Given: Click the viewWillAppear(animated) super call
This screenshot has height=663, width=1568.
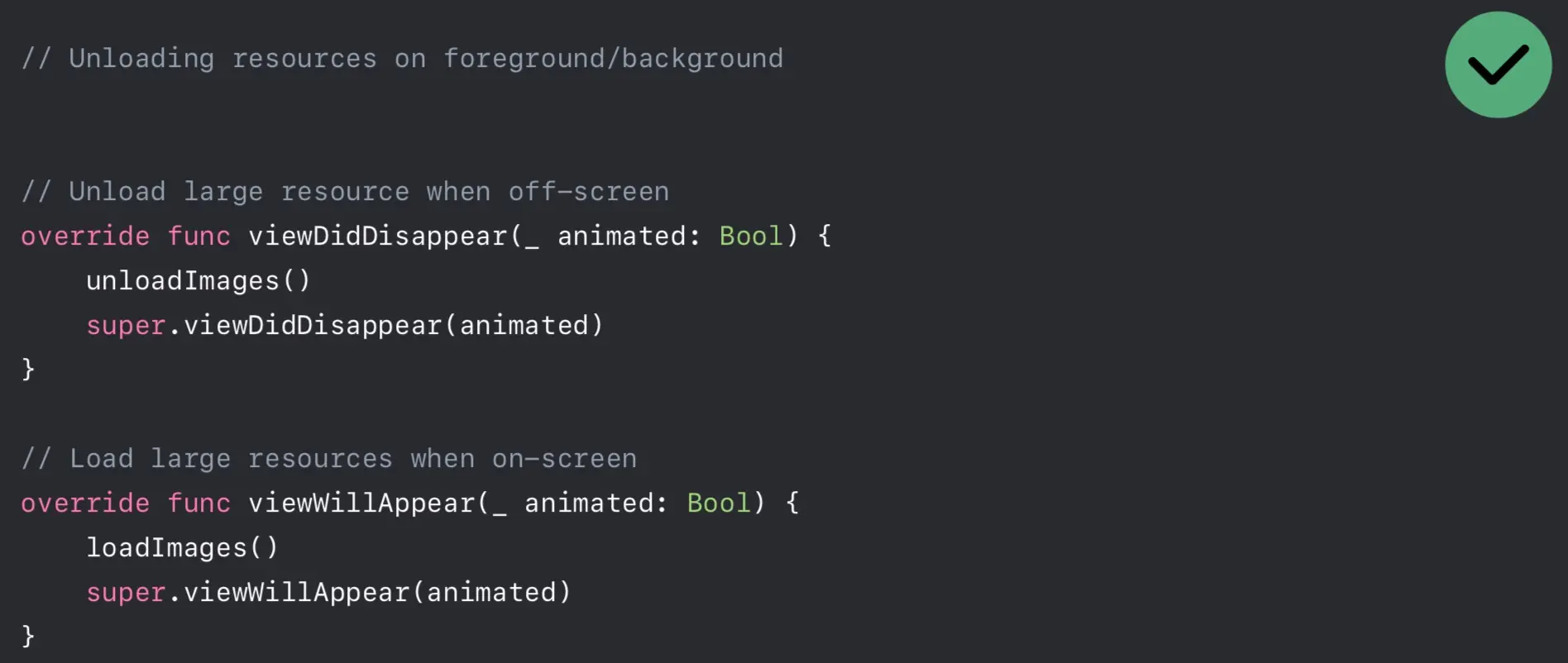Looking at the screenshot, I should [x=377, y=593].
